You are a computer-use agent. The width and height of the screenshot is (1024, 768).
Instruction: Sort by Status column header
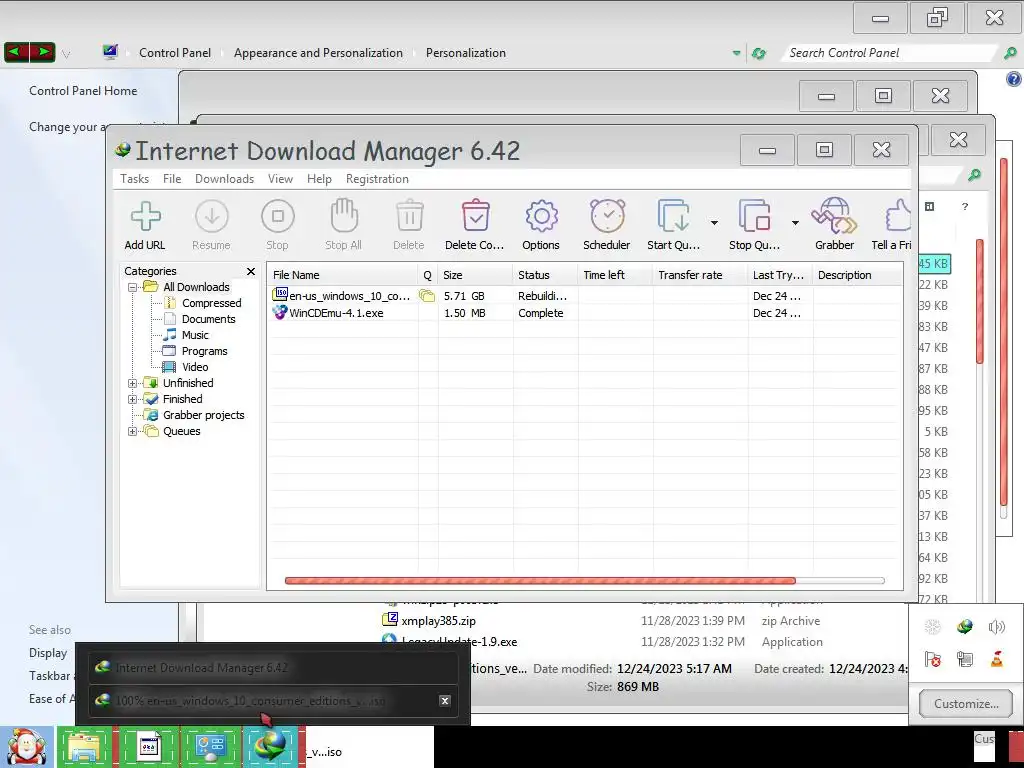point(545,275)
